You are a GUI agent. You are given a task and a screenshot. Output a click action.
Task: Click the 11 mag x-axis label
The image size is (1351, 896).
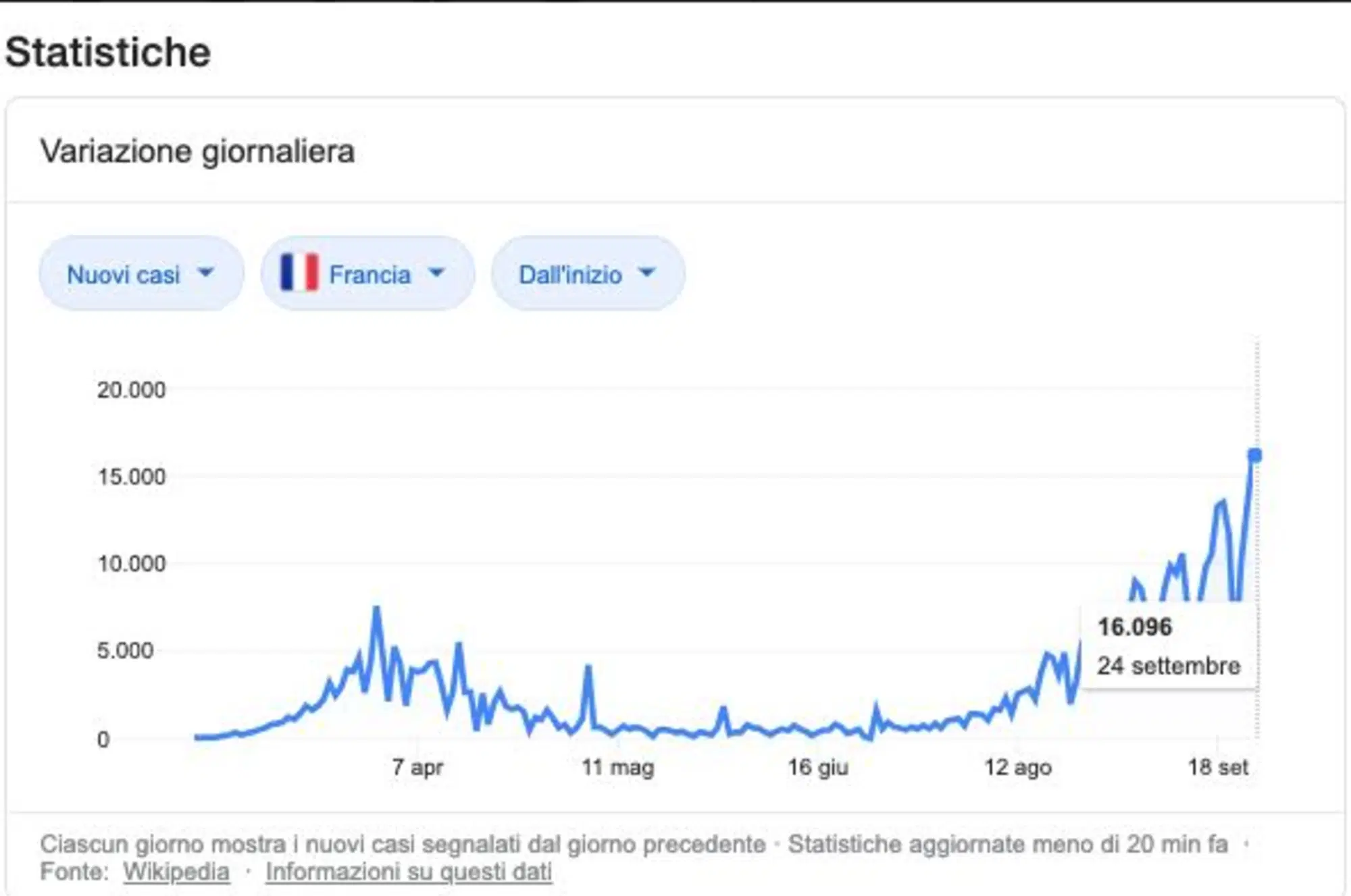pos(618,767)
